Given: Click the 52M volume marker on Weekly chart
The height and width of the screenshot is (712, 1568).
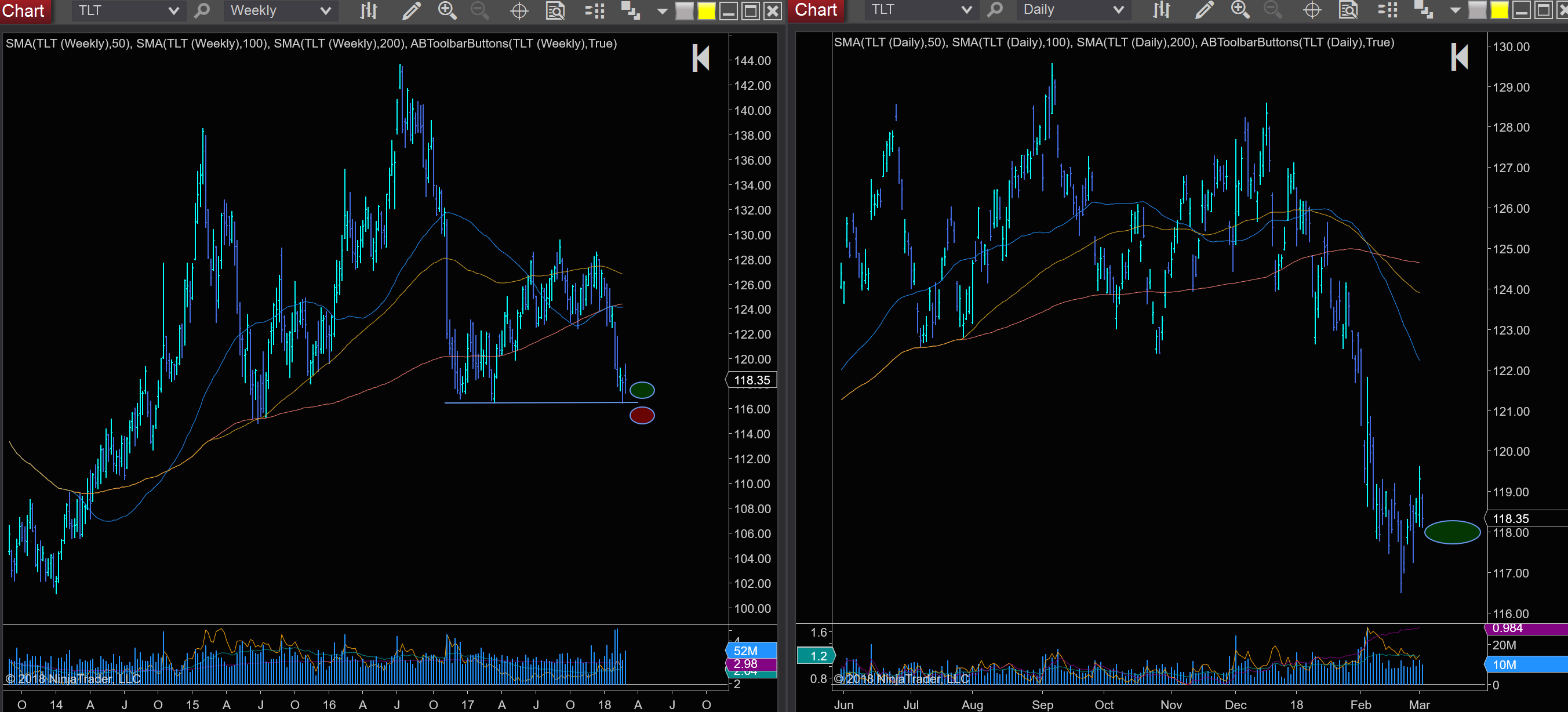Looking at the screenshot, I should click(x=751, y=651).
